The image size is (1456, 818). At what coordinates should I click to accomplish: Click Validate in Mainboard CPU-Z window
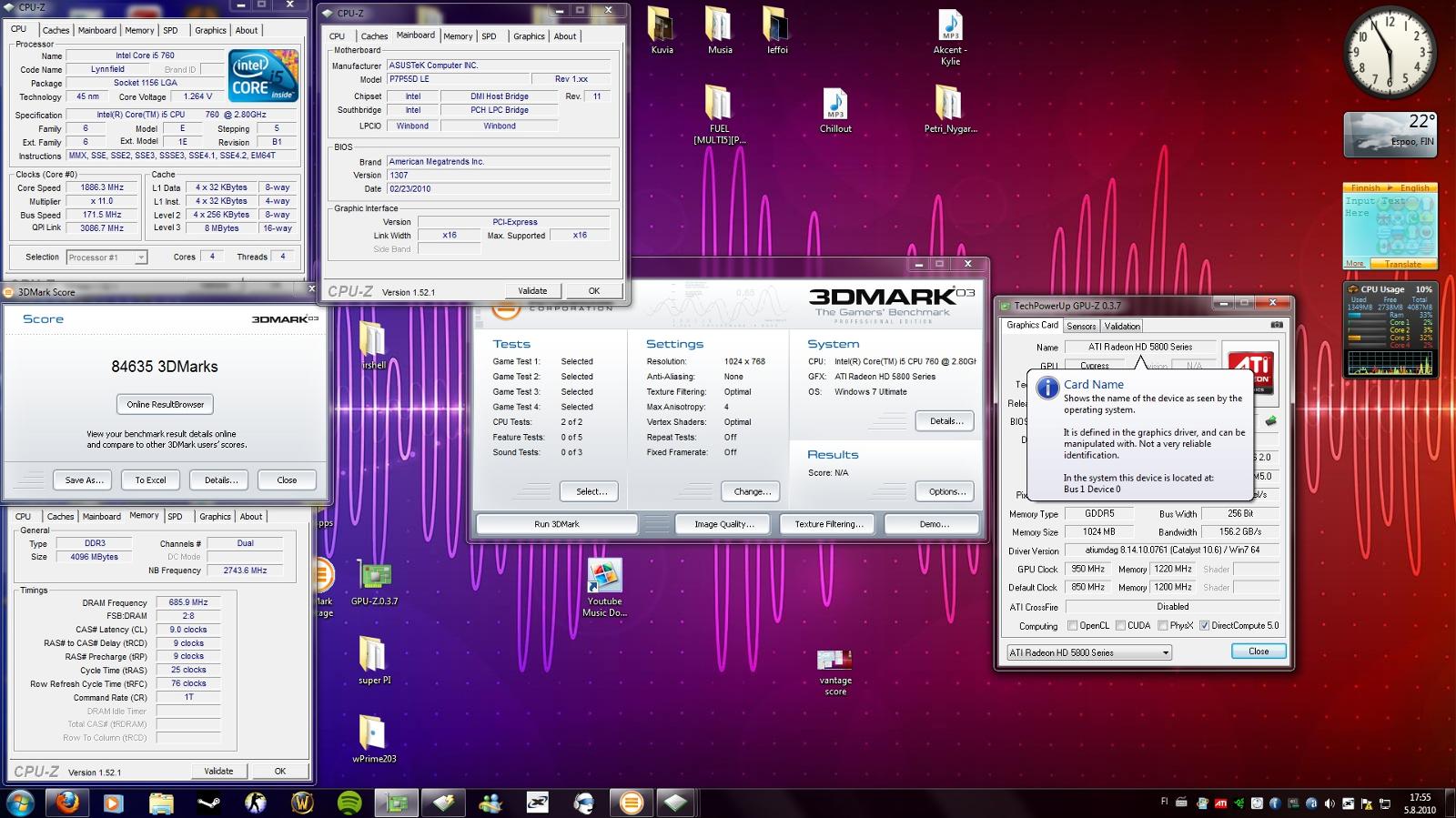coord(532,291)
